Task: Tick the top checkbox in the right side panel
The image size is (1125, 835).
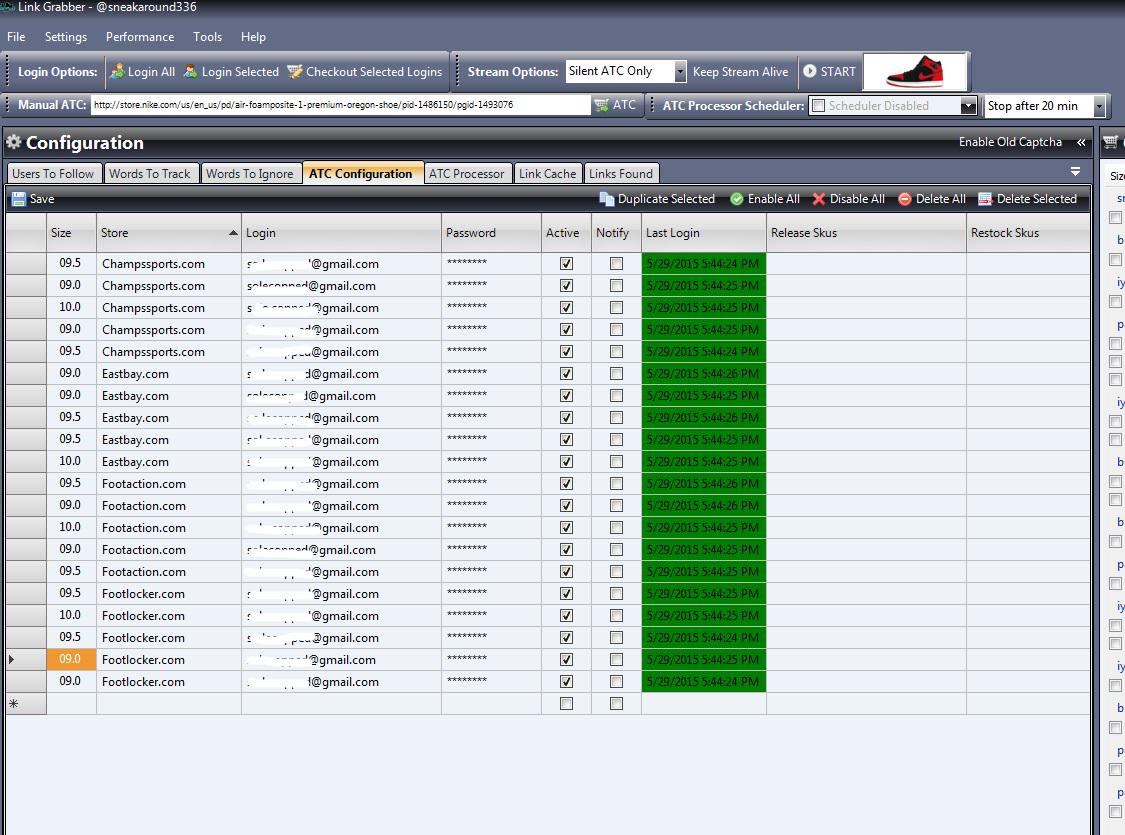Action: pyautogui.click(x=1115, y=217)
